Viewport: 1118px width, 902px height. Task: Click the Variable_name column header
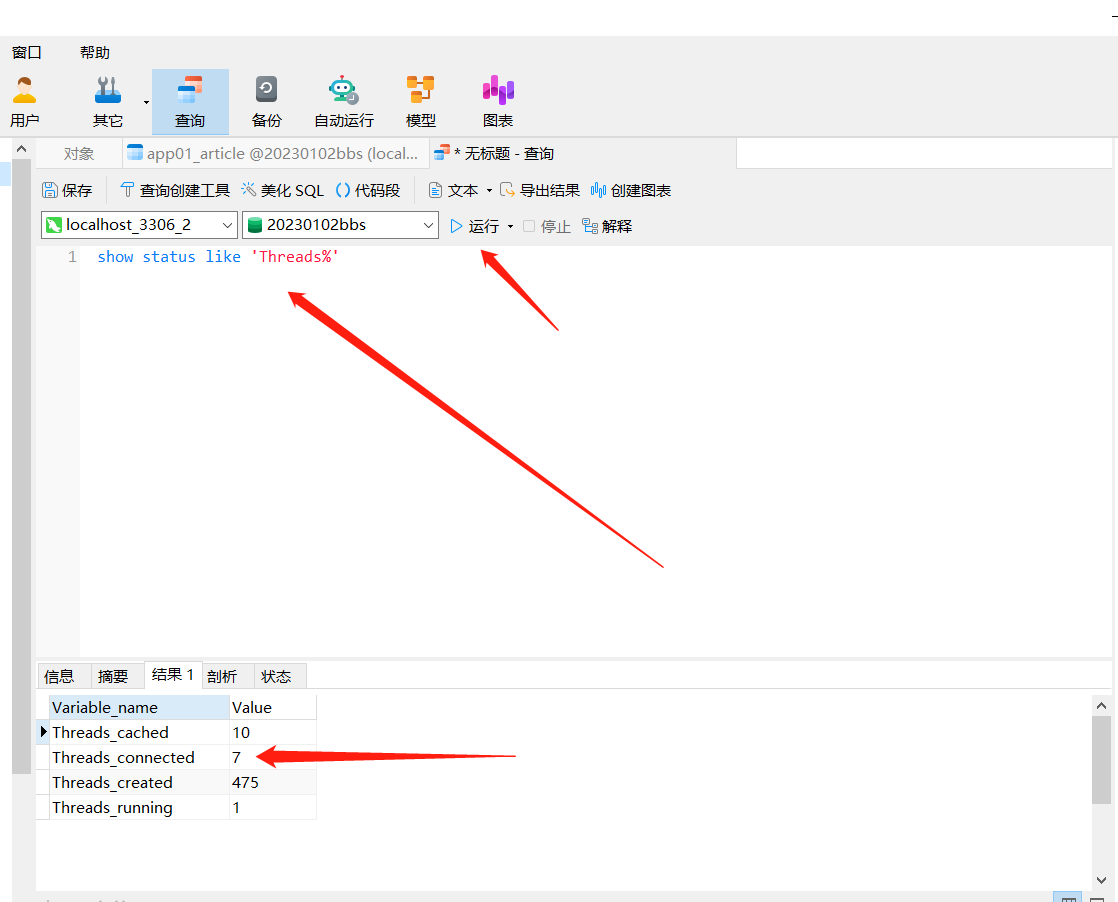pos(139,707)
